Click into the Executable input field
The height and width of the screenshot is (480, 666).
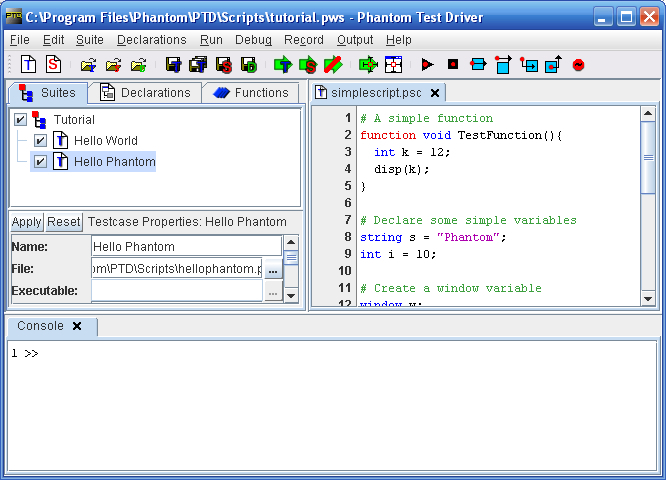point(177,291)
